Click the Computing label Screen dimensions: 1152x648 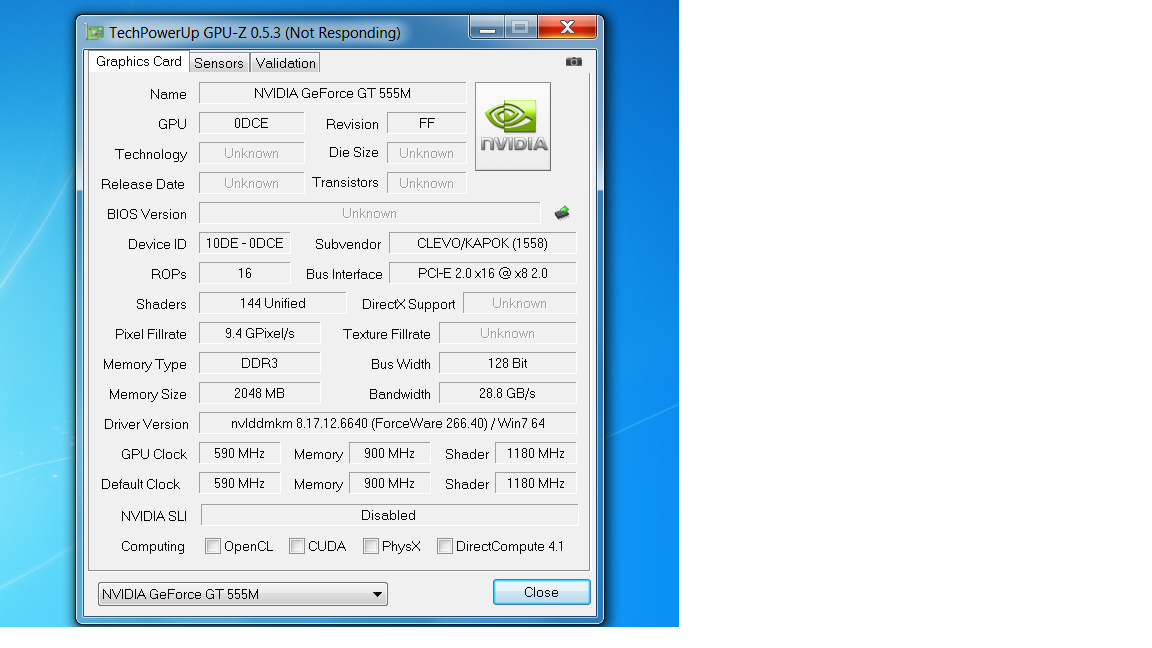(x=153, y=547)
